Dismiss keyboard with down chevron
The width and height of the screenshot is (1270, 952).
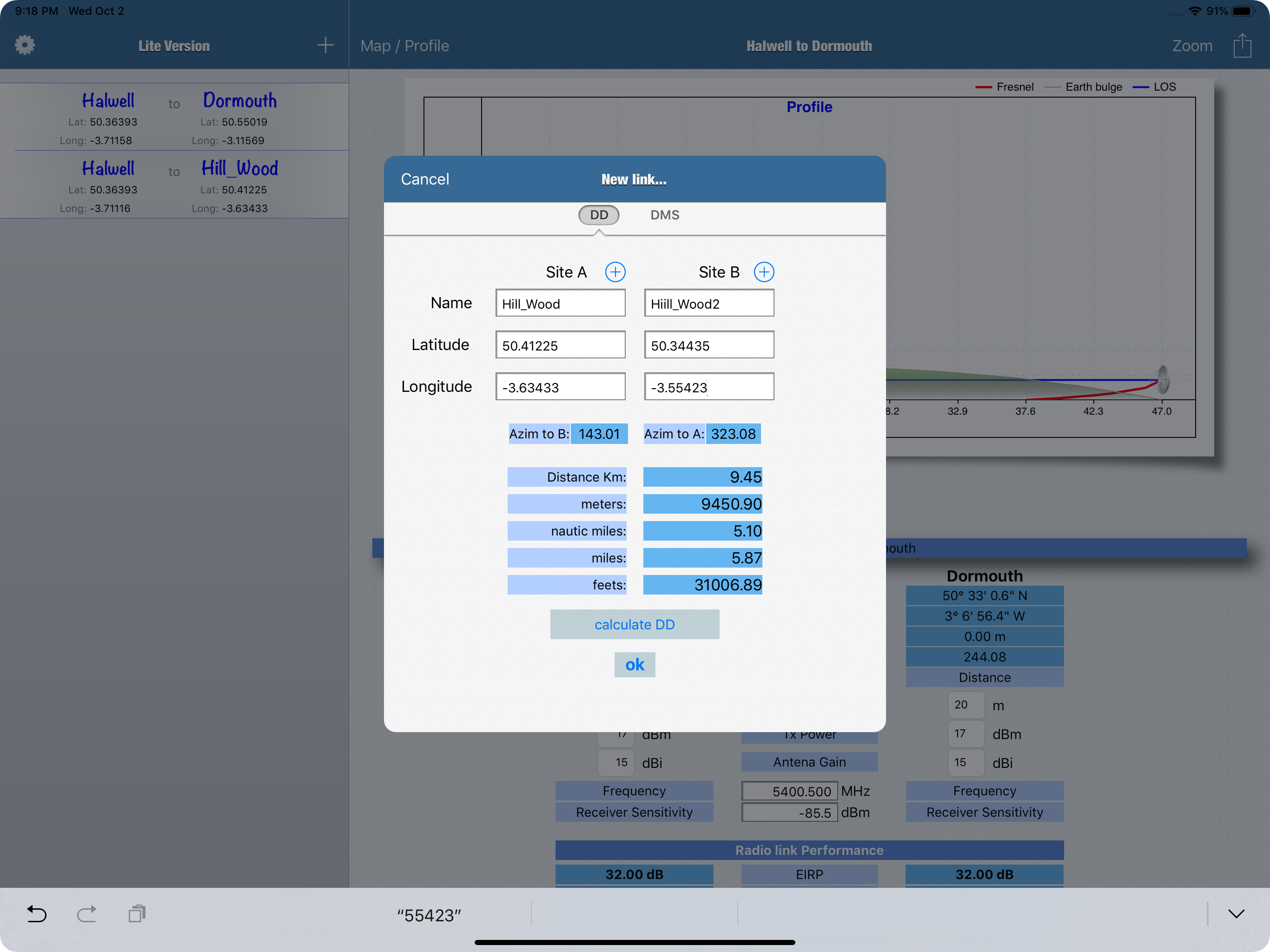[x=1236, y=913]
